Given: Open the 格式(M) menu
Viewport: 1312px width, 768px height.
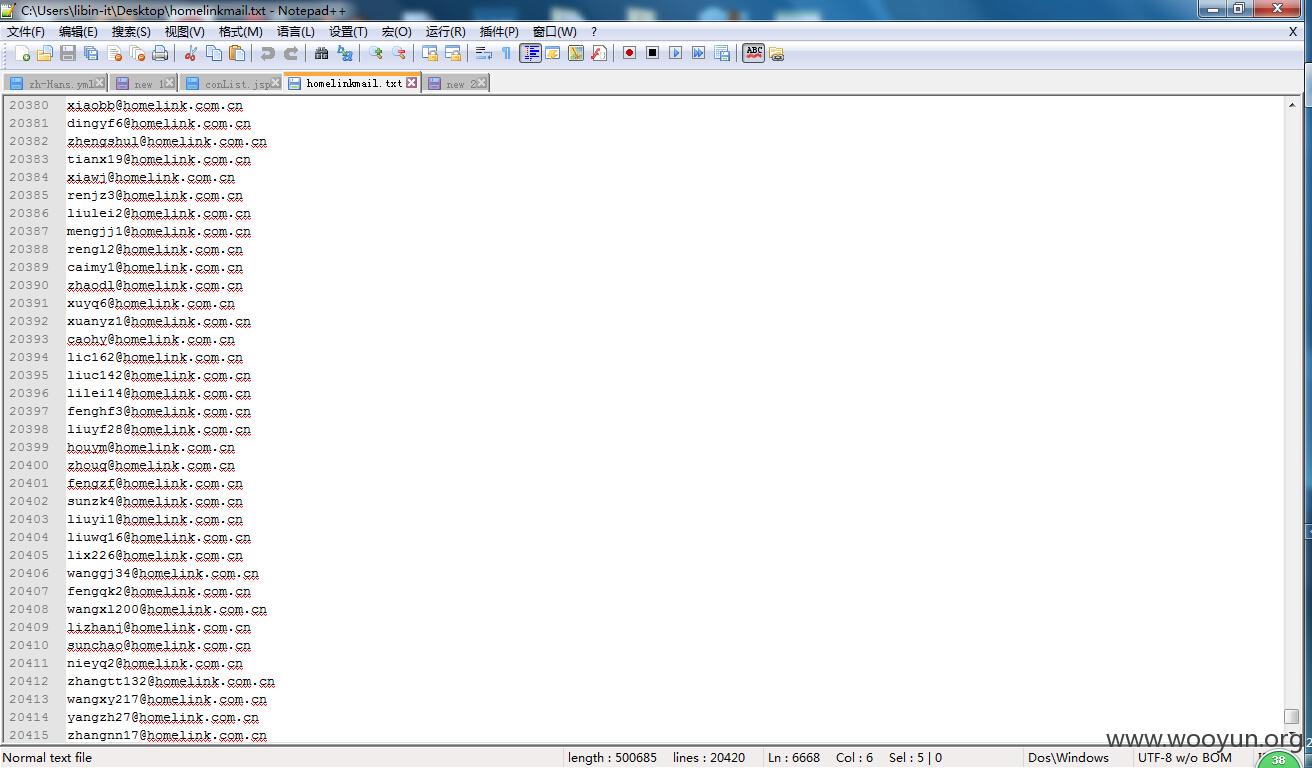Looking at the screenshot, I should (x=240, y=32).
